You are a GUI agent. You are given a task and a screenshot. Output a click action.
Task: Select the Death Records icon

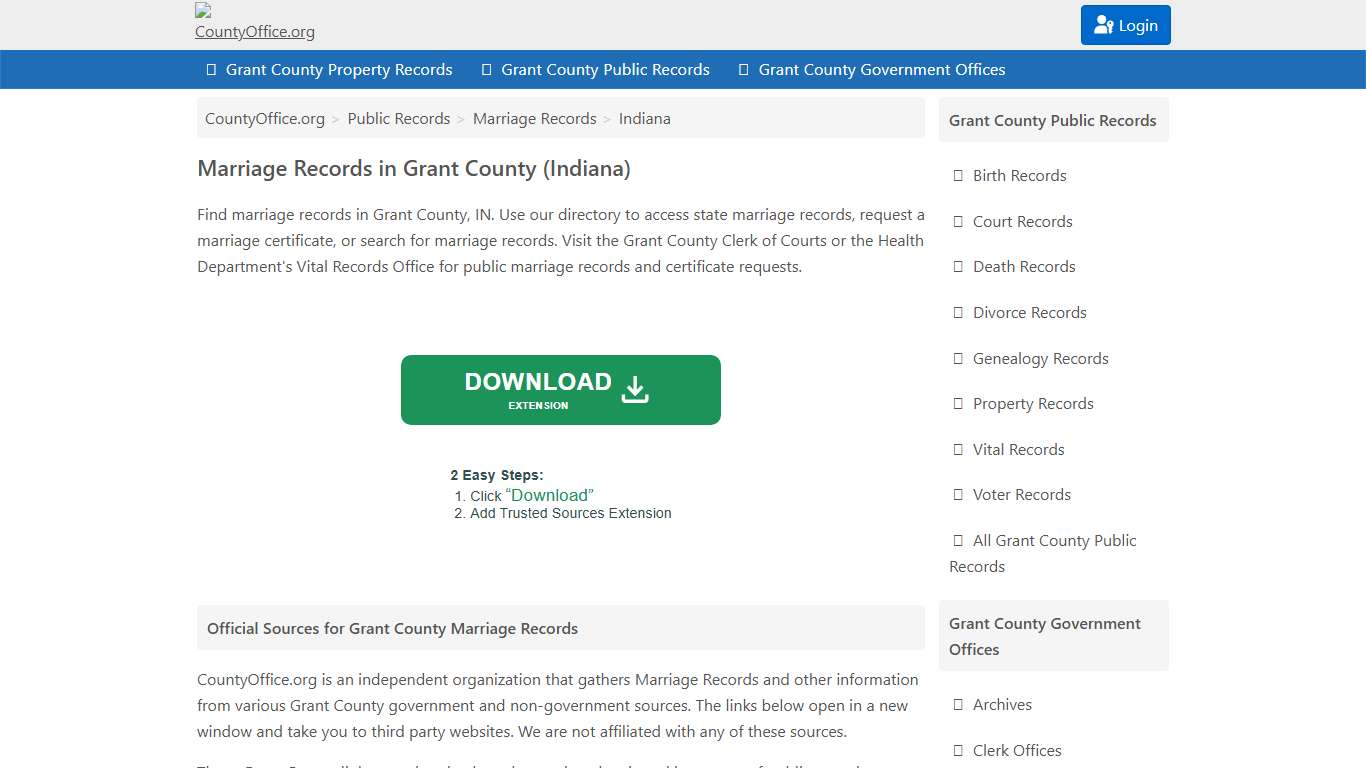(957, 266)
